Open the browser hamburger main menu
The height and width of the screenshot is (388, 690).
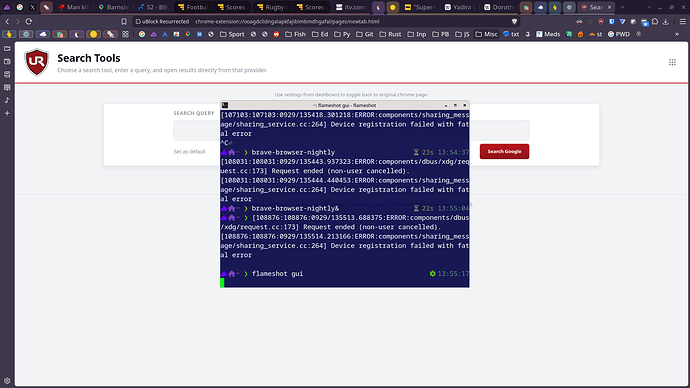tap(683, 21)
